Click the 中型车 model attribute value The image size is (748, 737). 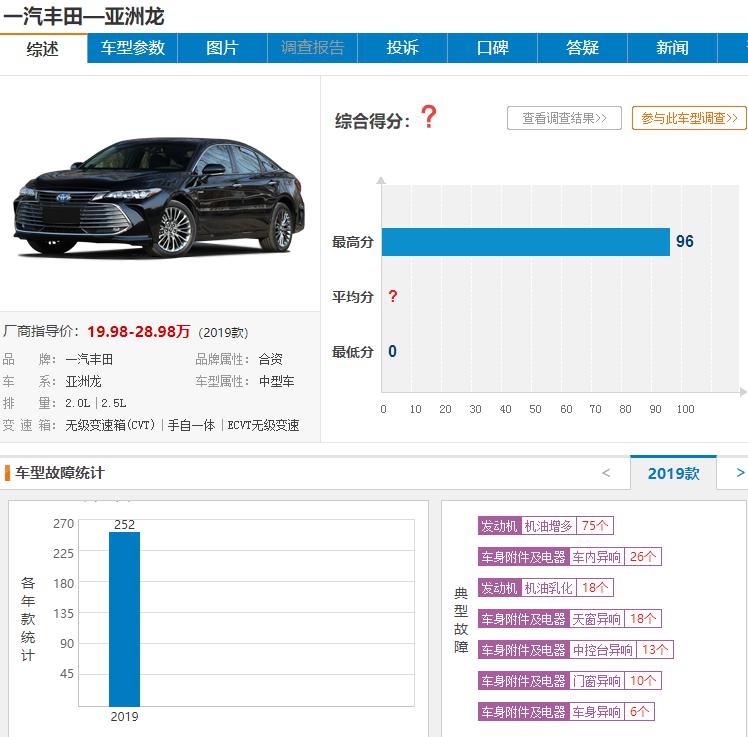click(277, 381)
